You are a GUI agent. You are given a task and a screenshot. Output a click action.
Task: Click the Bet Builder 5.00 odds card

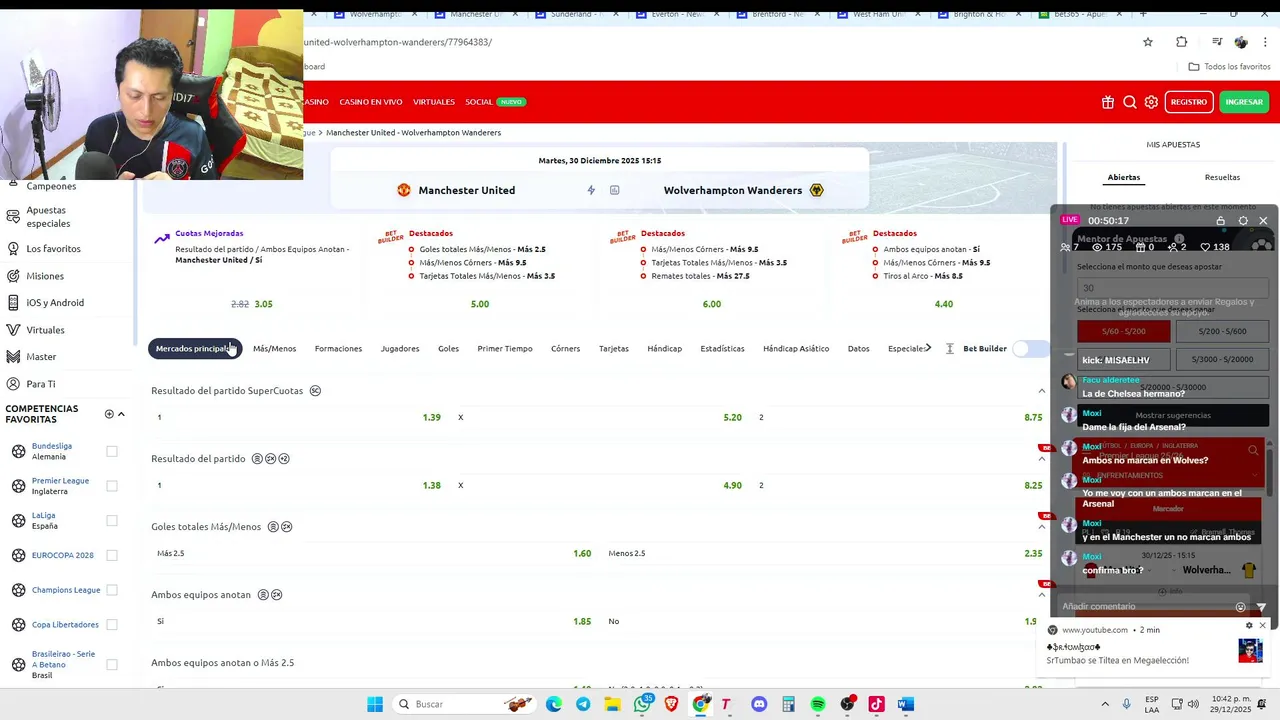(x=480, y=304)
